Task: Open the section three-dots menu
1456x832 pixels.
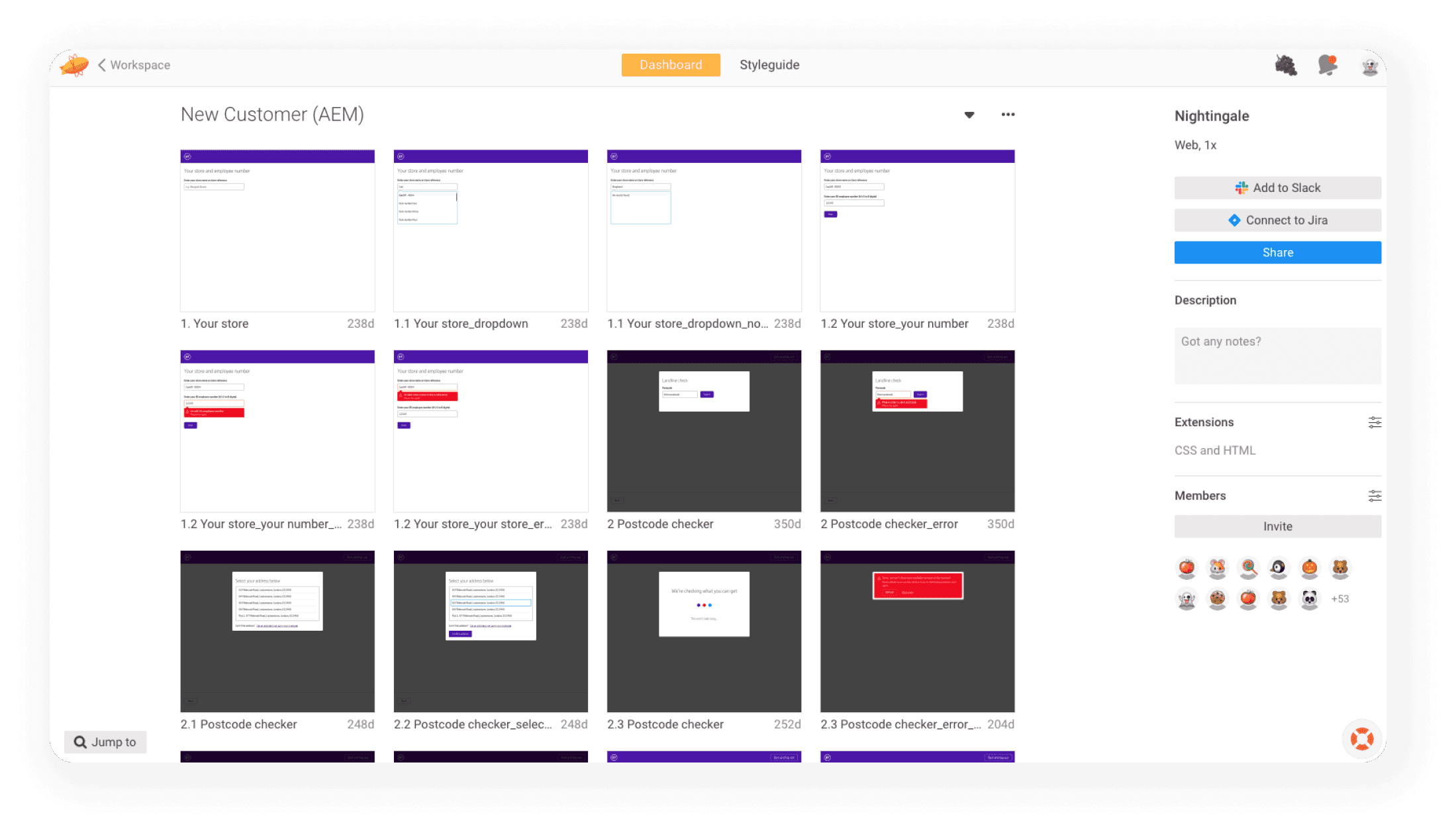Action: click(x=1007, y=115)
